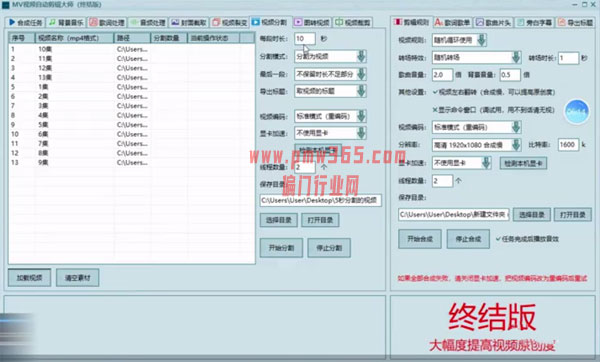
Task: Click 打开目录 in the 视频分割 panel
Action: pos(320,220)
